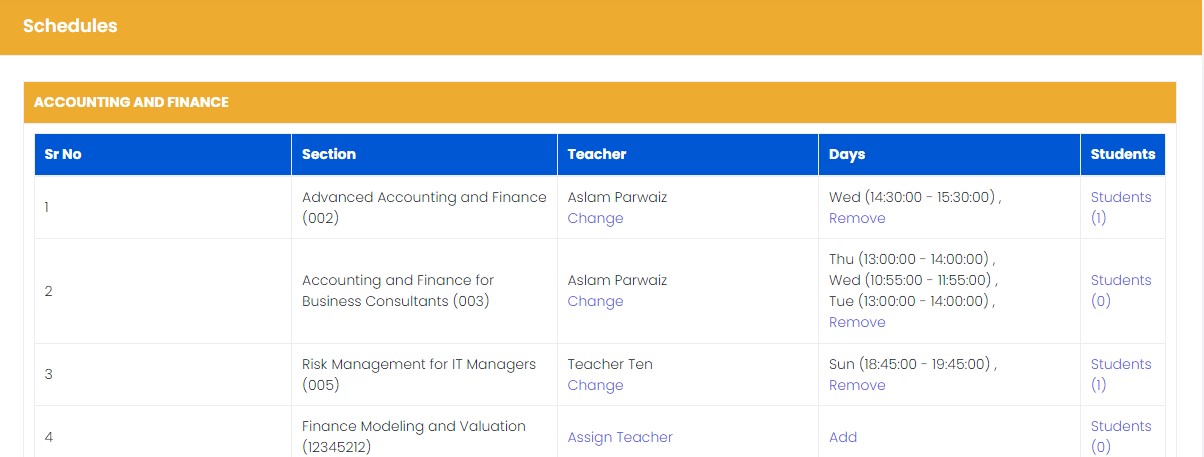Click the Accounting and Finance panel heading
Image resolution: width=1204 pixels, height=457 pixels.
[x=131, y=102]
